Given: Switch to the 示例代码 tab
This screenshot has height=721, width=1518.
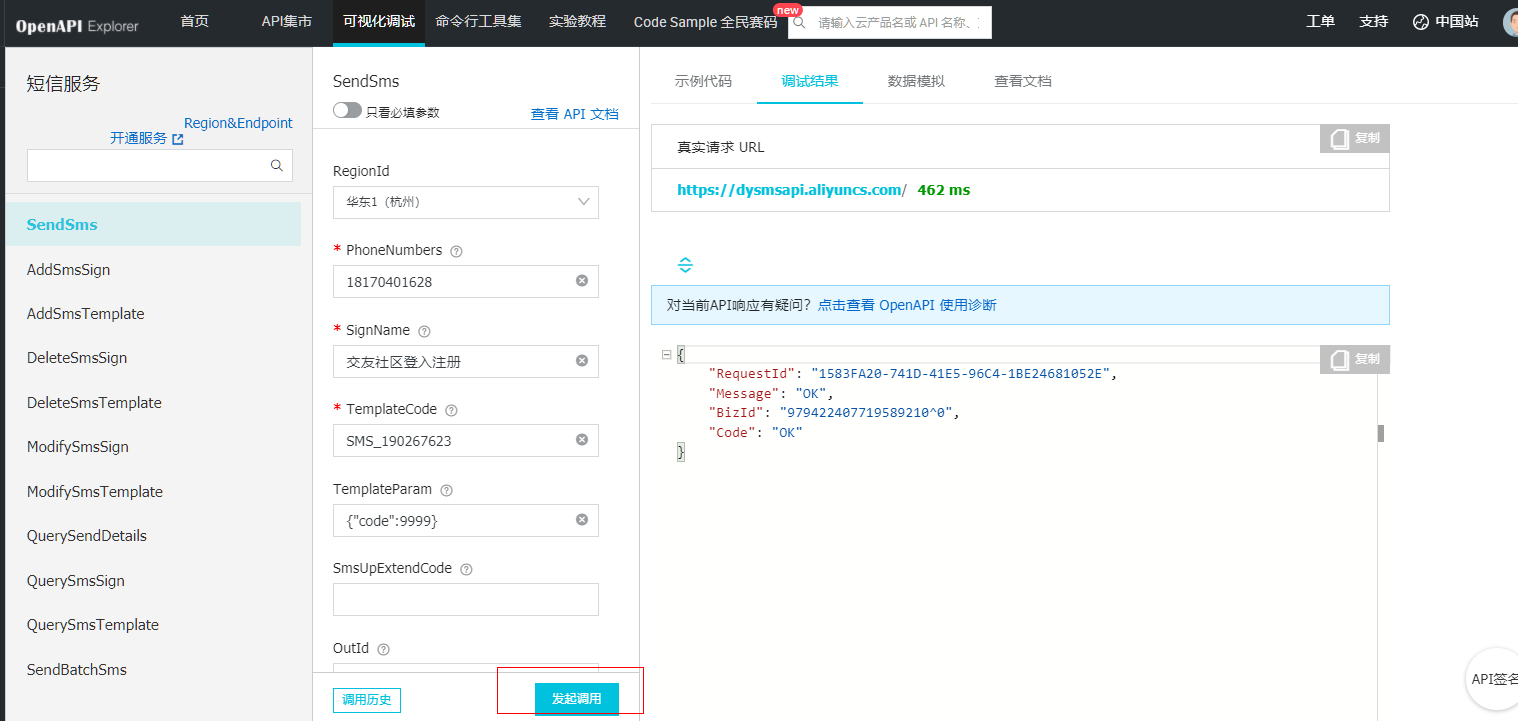Looking at the screenshot, I should [703, 81].
